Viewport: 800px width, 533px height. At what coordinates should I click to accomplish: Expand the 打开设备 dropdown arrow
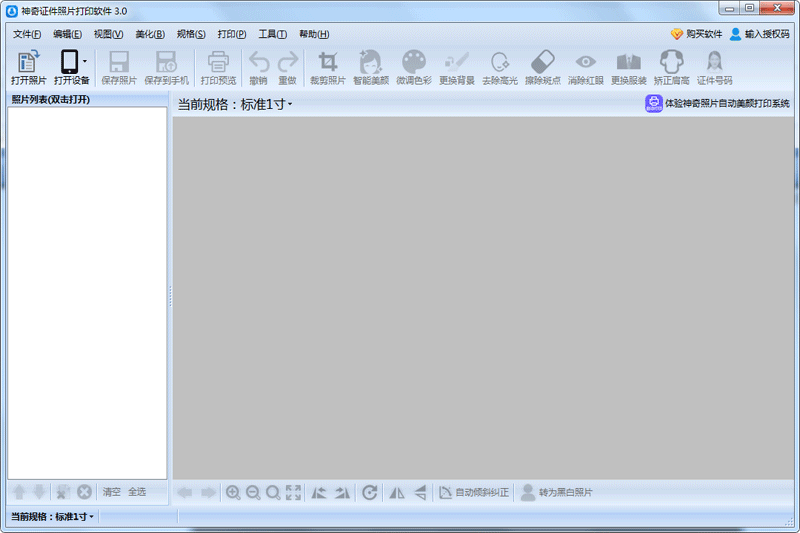(x=85, y=62)
